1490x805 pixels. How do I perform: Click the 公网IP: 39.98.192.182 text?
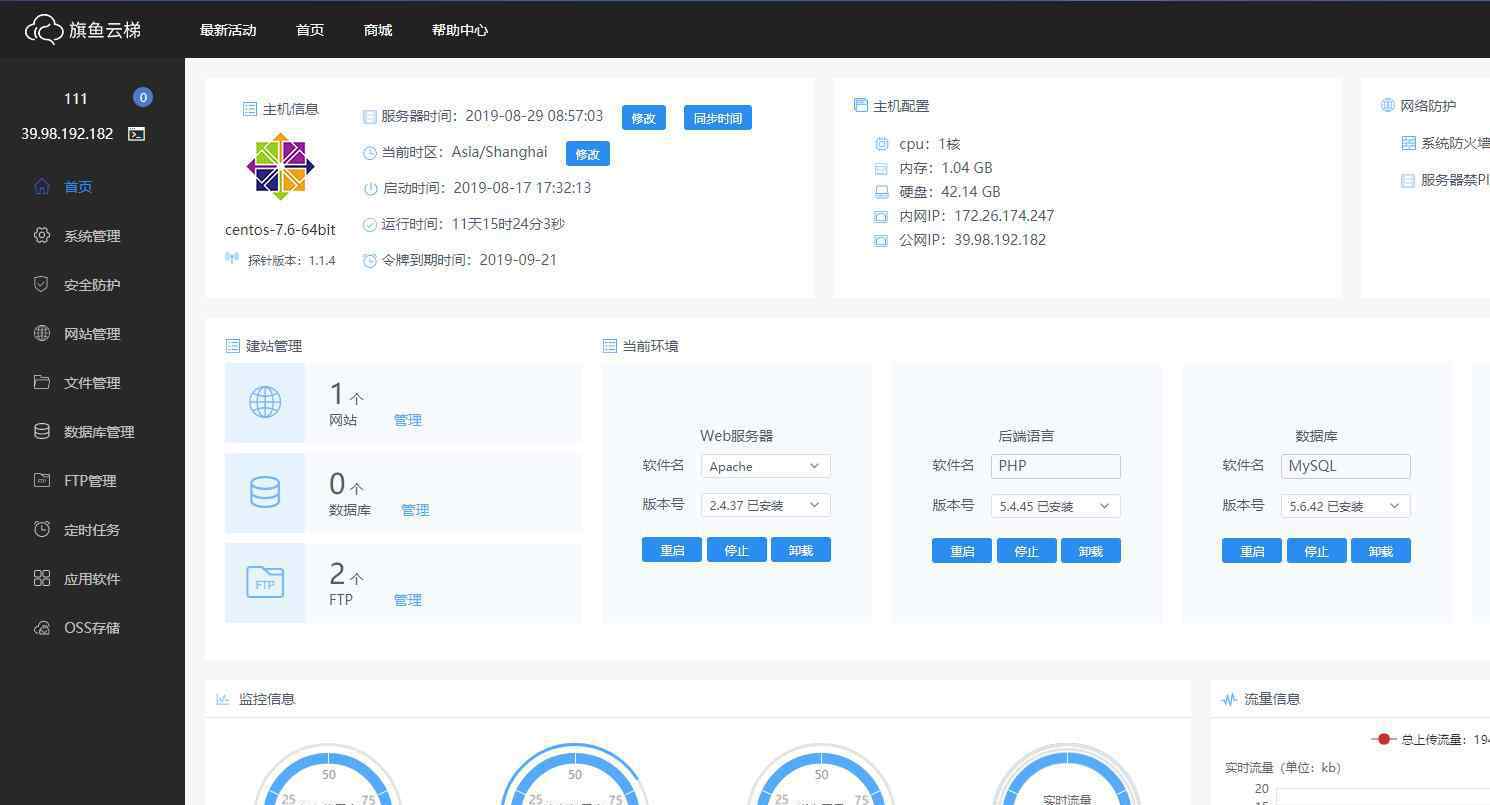click(x=972, y=240)
